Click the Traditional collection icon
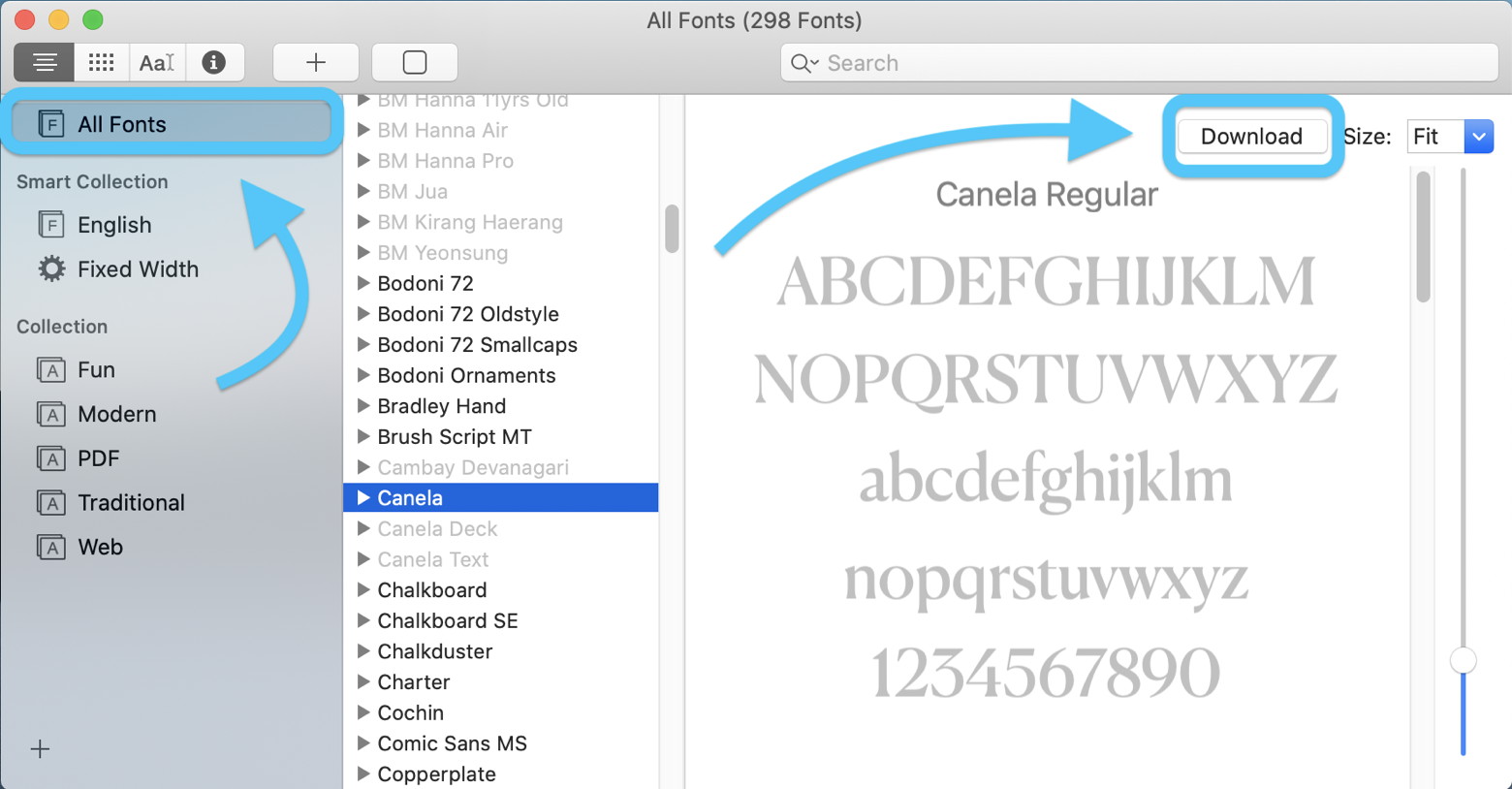Image resolution: width=1512 pixels, height=789 pixels. pyautogui.click(x=51, y=503)
